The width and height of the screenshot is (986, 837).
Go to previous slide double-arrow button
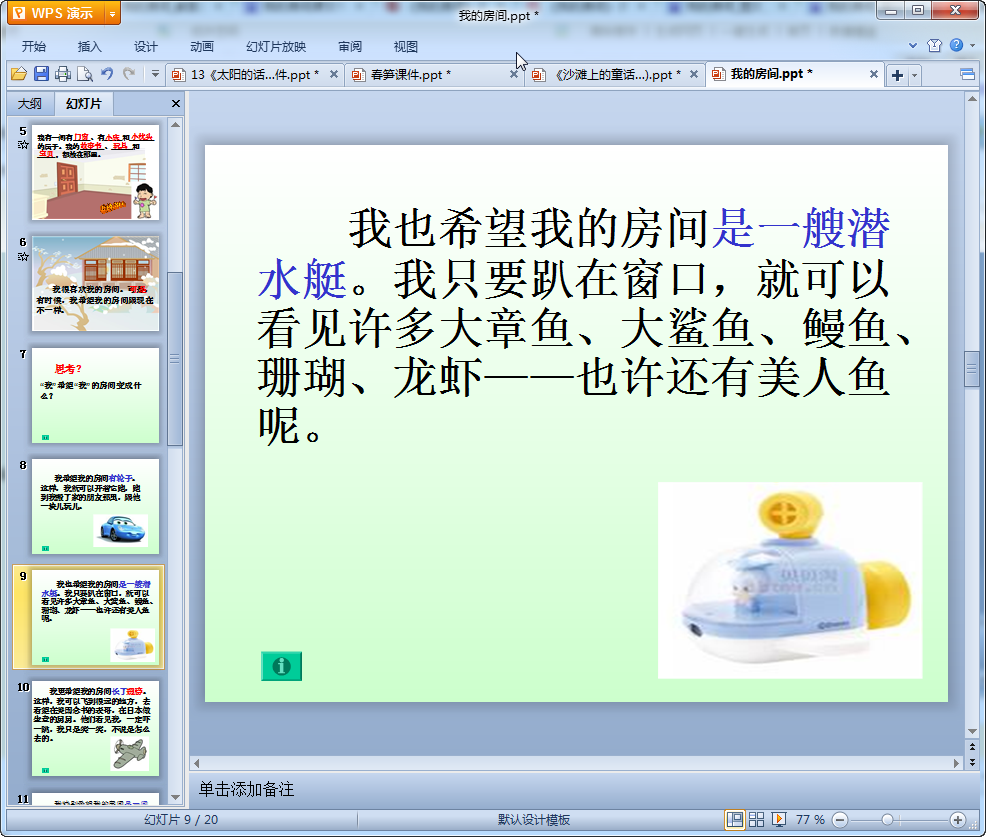tap(972, 747)
